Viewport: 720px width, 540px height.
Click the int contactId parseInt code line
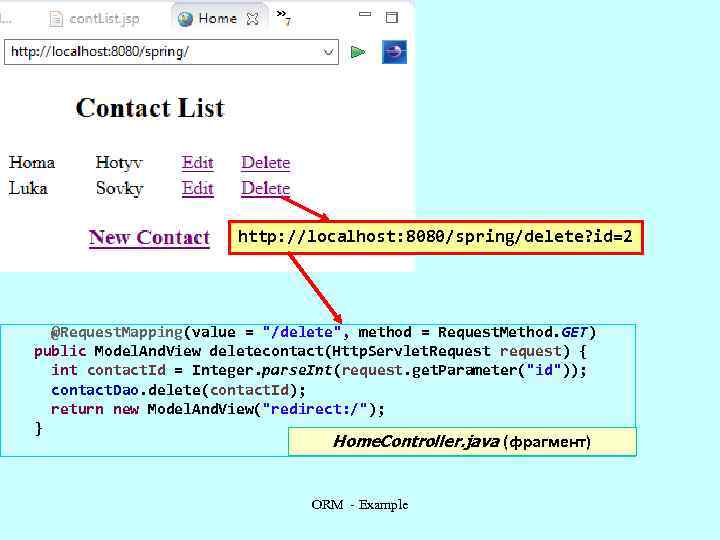[319, 371]
